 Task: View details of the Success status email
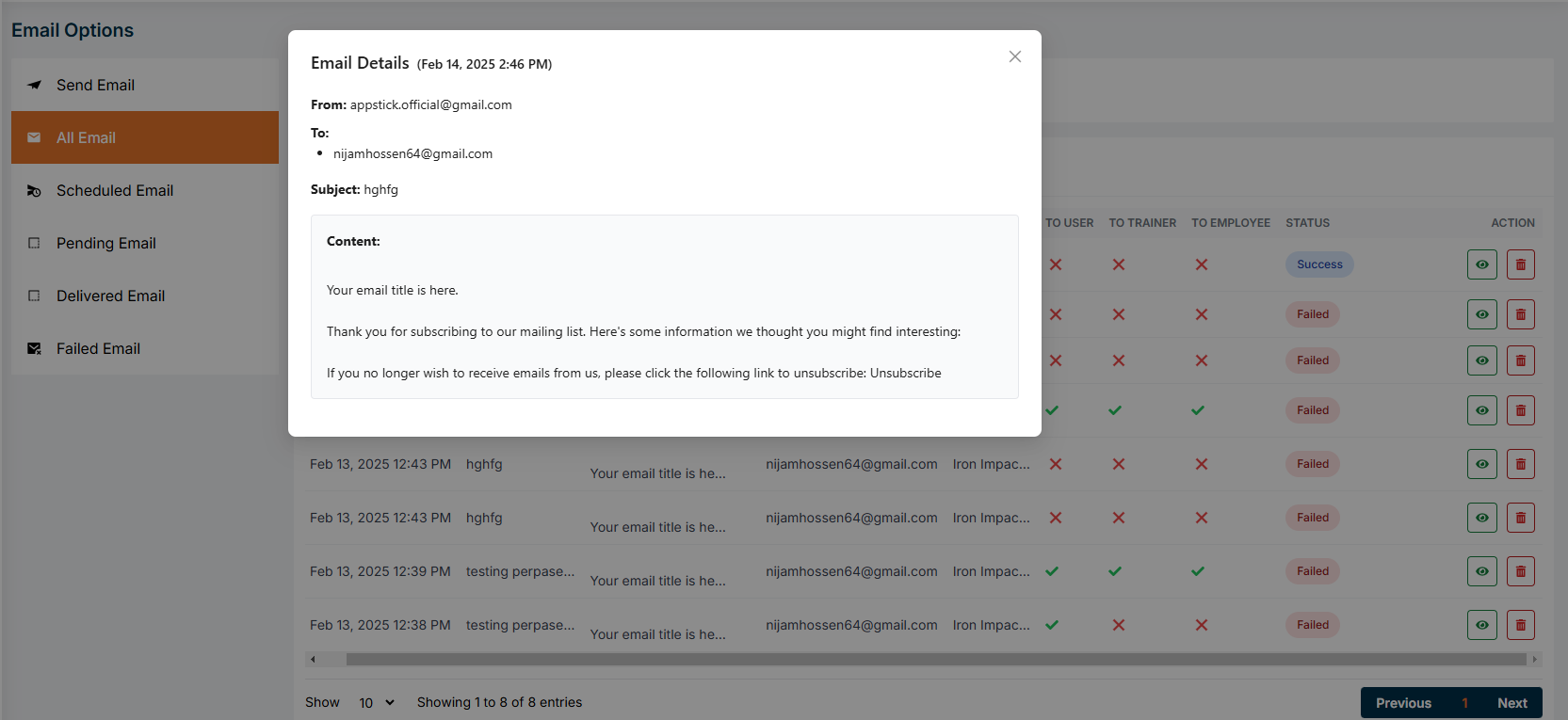tap(1482, 264)
